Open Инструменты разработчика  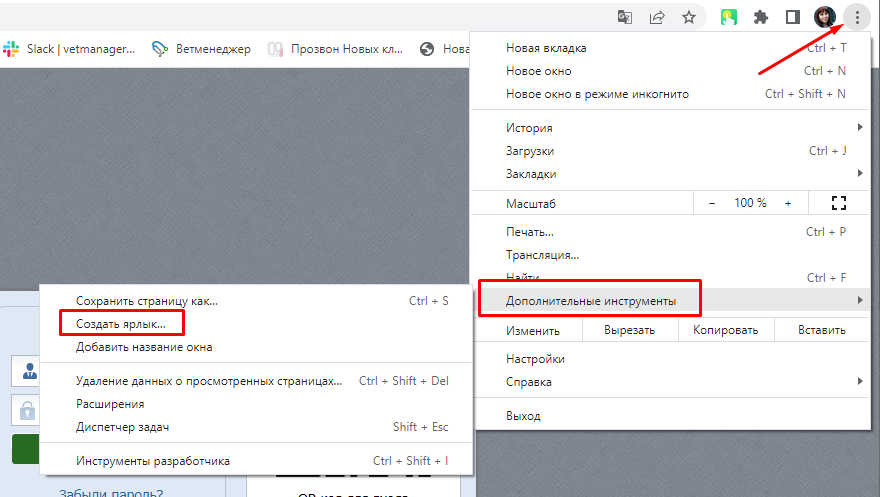coord(256,461)
